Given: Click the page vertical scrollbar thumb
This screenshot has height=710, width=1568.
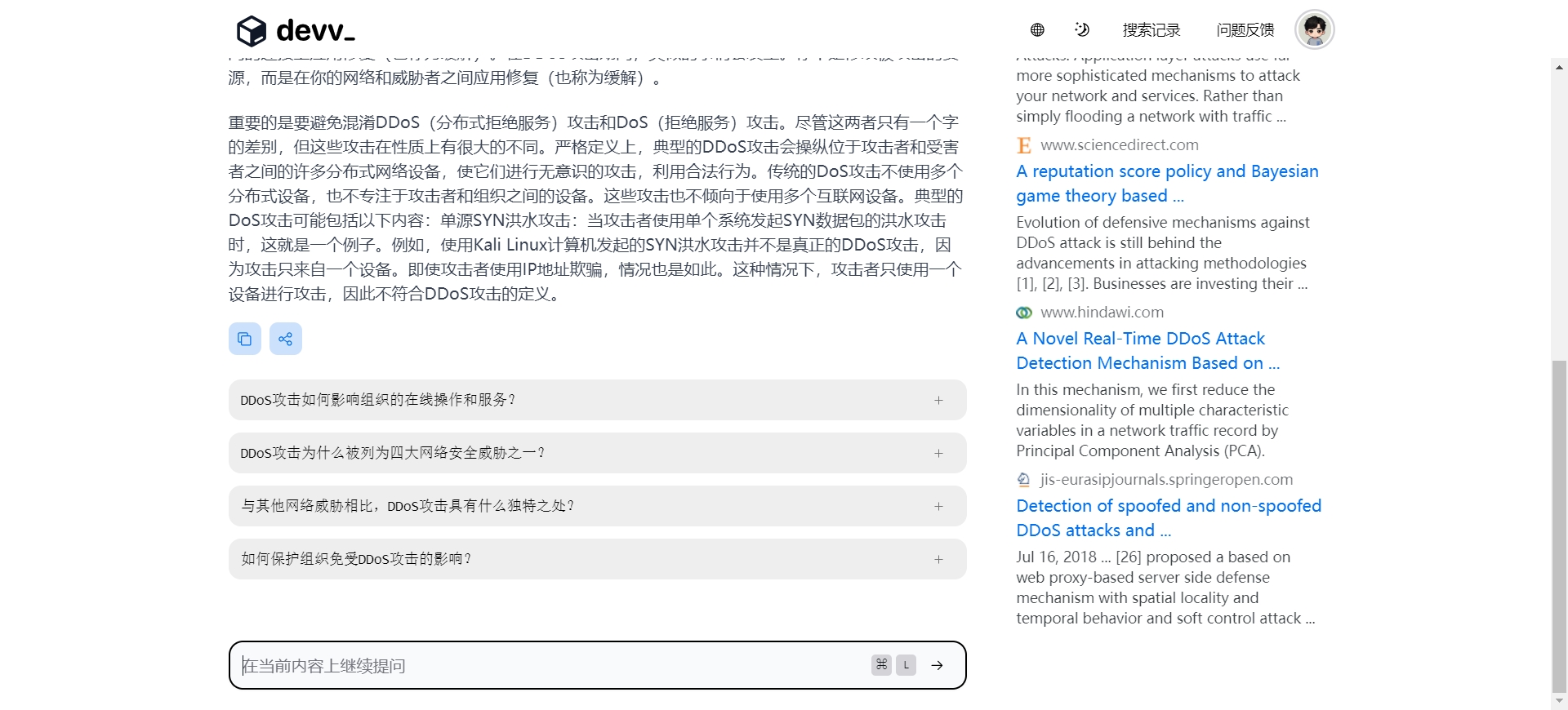Looking at the screenshot, I should 1559,526.
